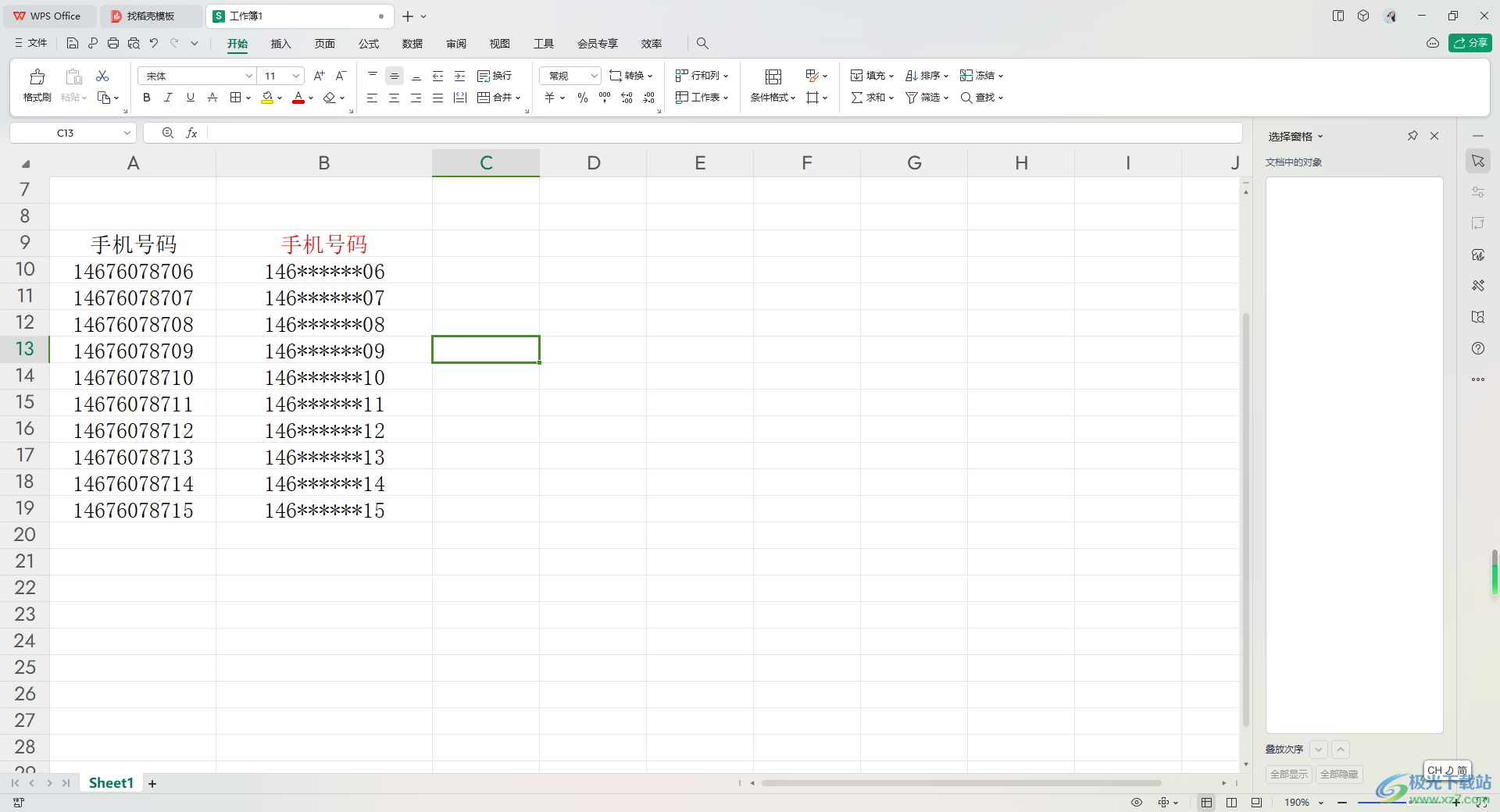Click the eraser clear icon
This screenshot has width=1500, height=812.
click(330, 98)
